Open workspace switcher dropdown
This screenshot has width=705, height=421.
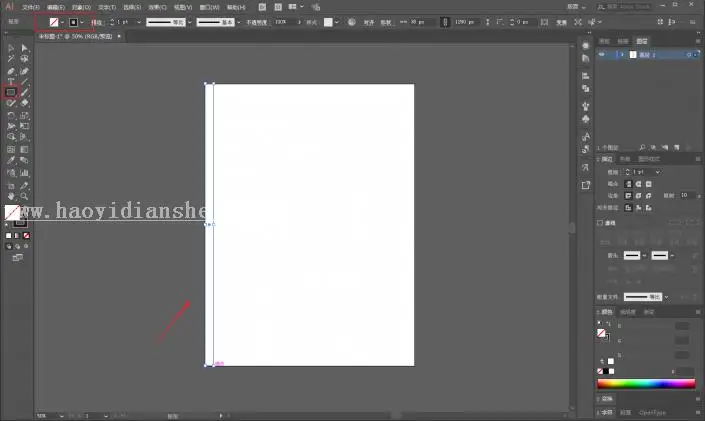(x=576, y=7)
